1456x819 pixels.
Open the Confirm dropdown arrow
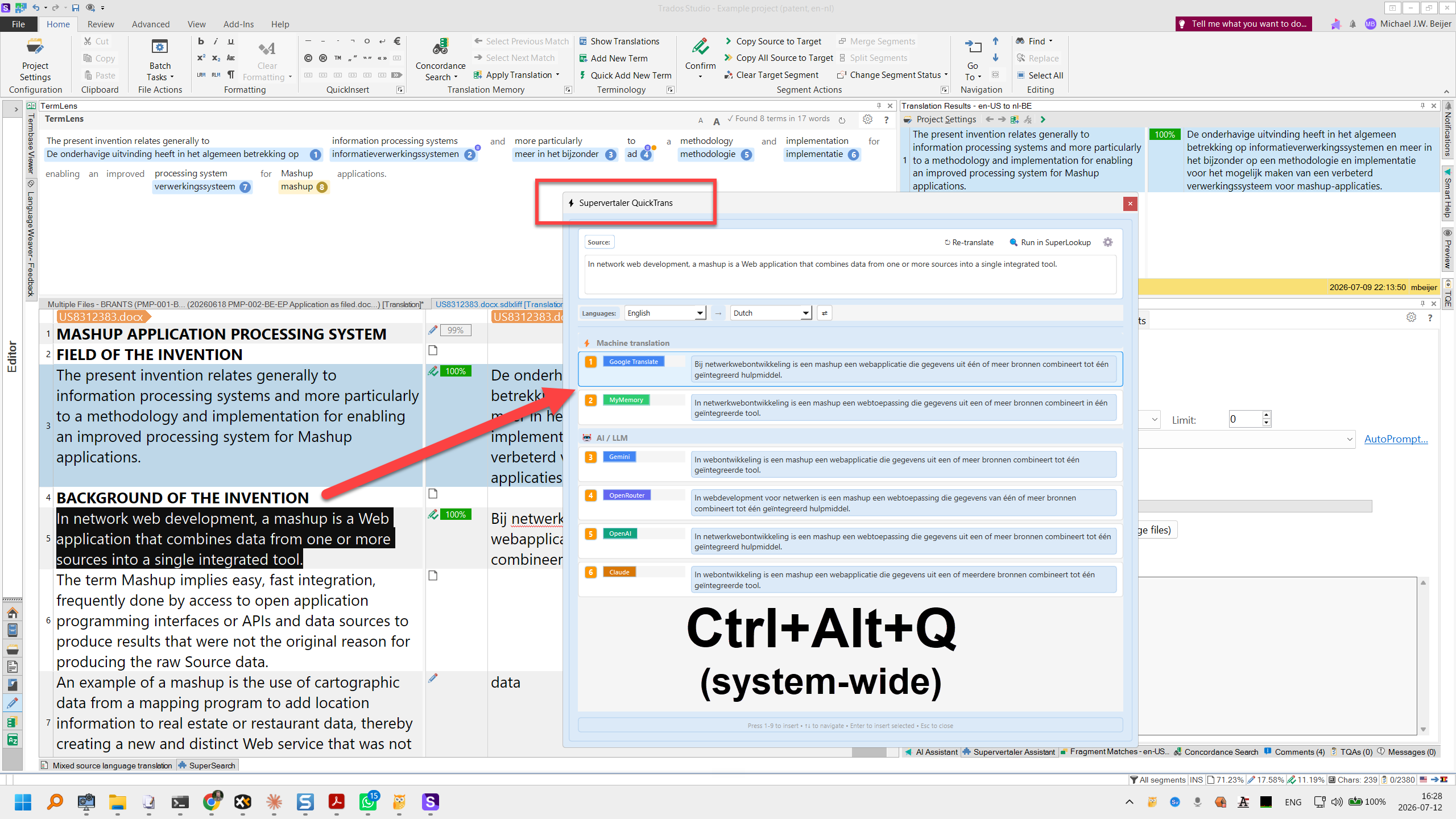pyautogui.click(x=700, y=77)
